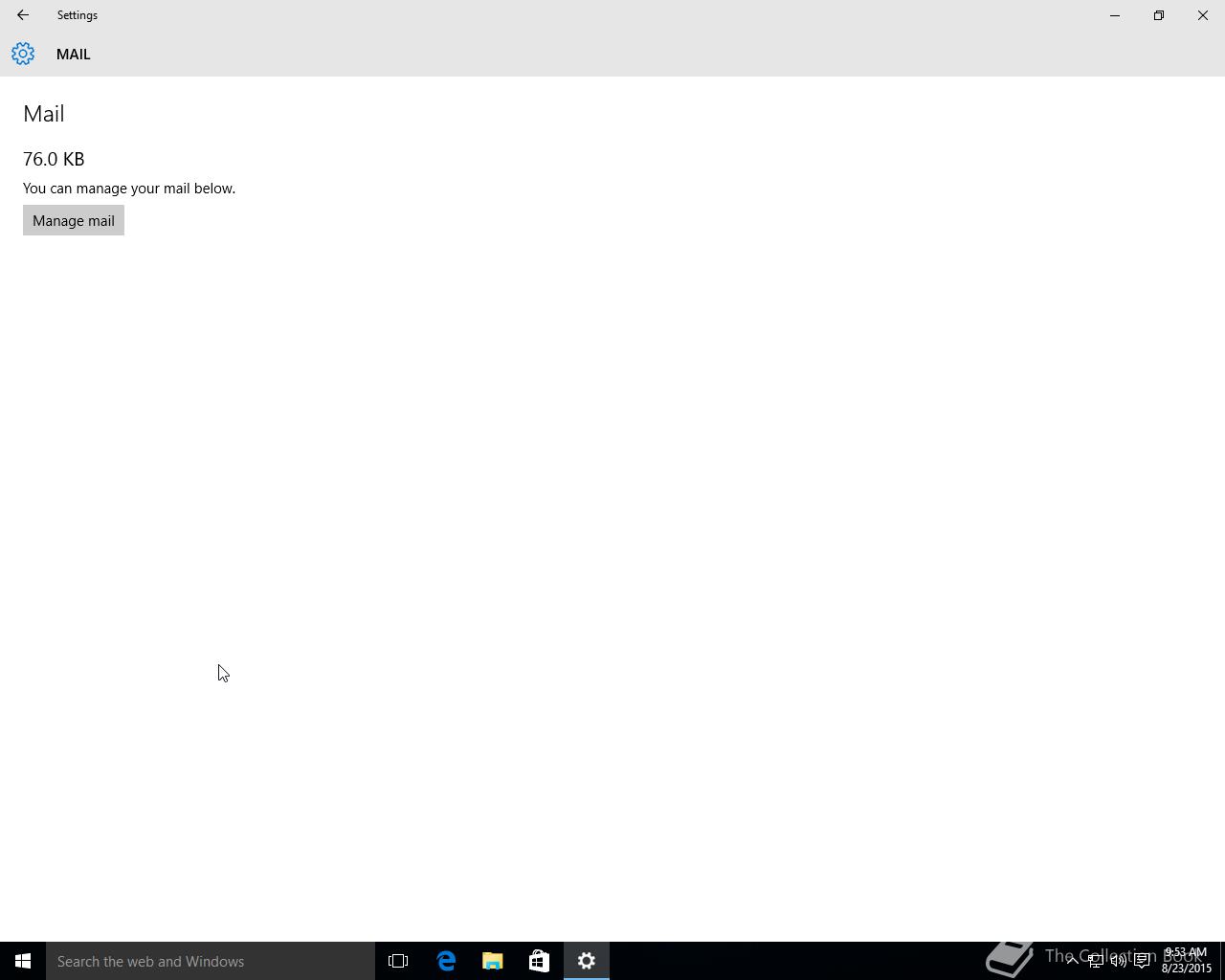Select the Settings app taskbar icon

click(587, 961)
